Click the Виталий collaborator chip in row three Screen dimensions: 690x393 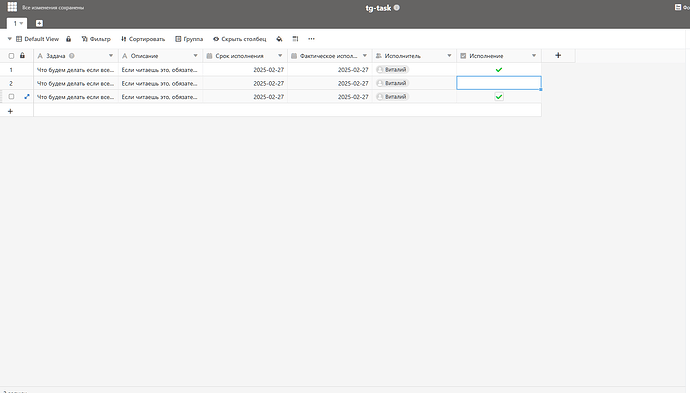392,96
